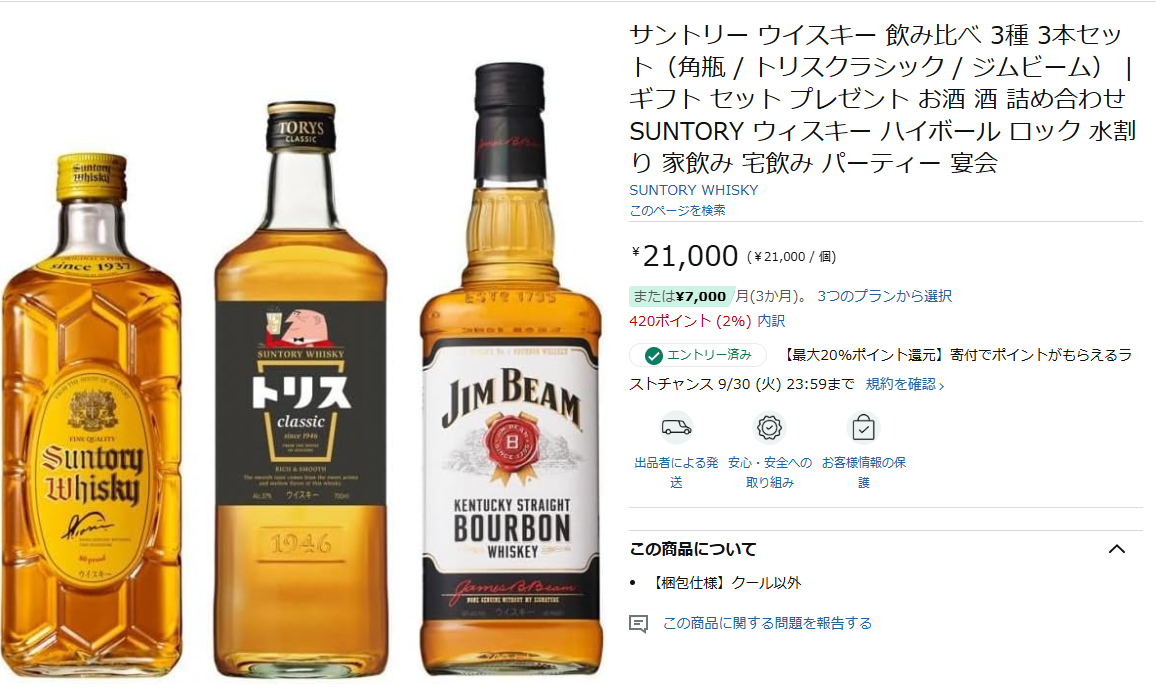This screenshot has width=1156, height=693.
Task: Click the shopping bag privacy icon
Action: [x=863, y=428]
